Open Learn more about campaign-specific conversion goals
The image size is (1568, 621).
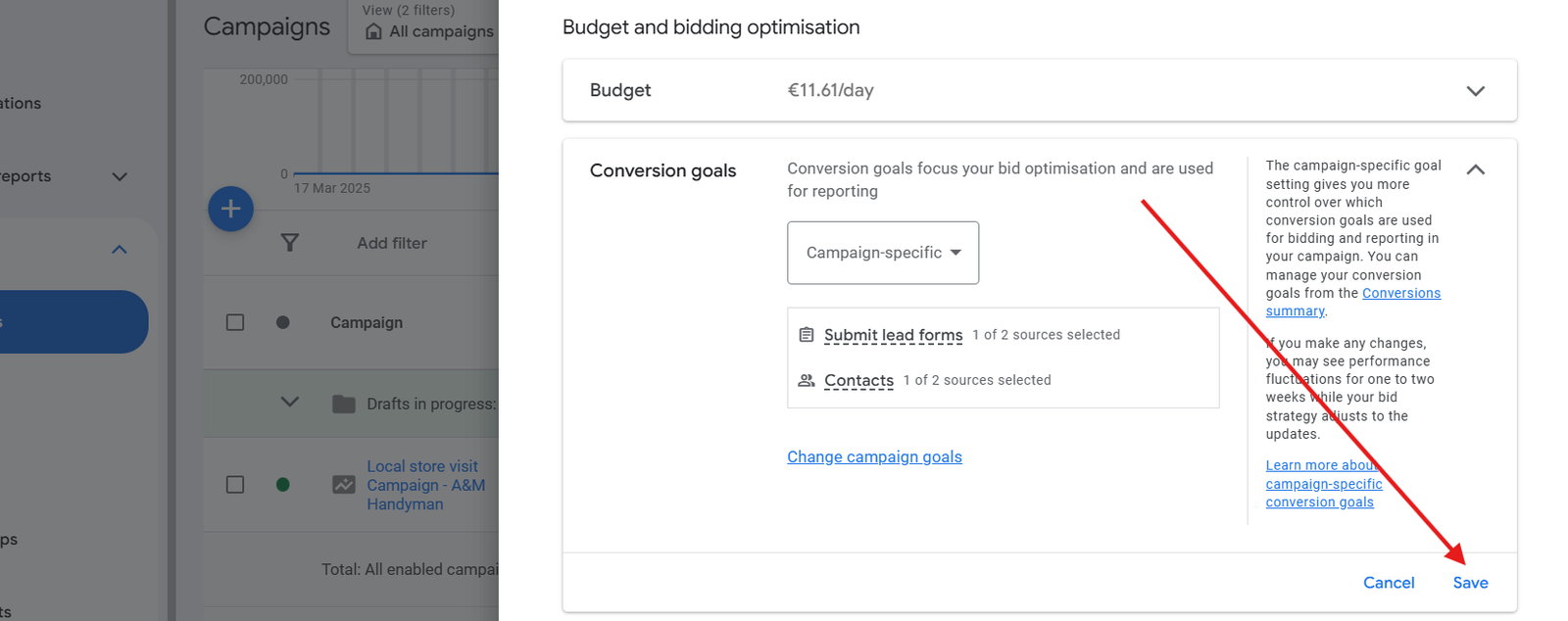coord(1324,484)
